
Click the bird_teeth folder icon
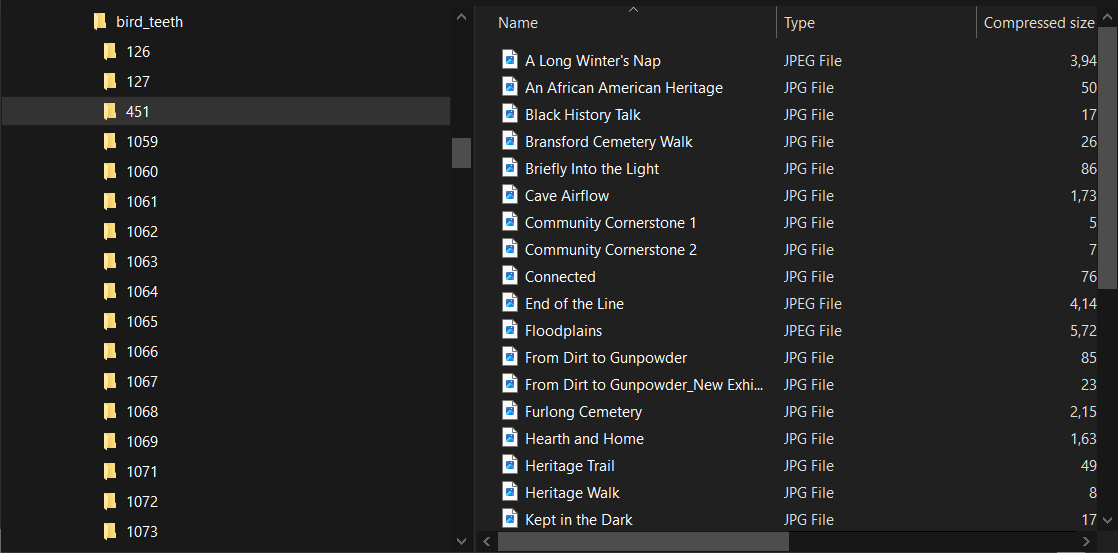pos(100,22)
